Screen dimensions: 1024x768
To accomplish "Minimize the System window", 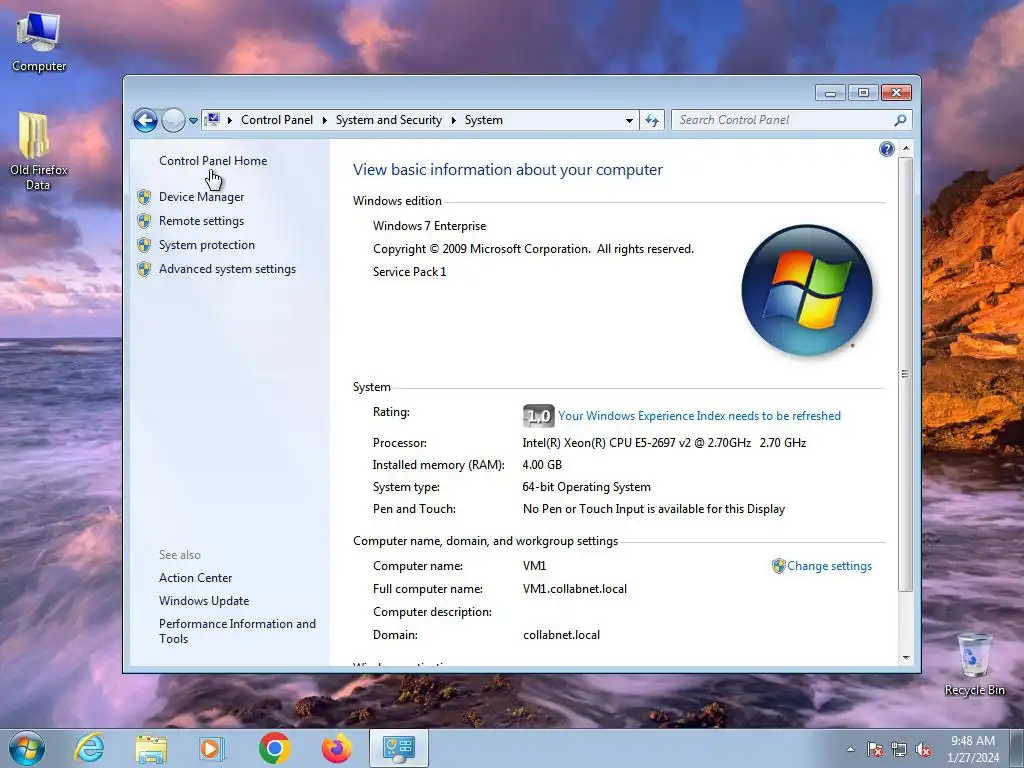I will [830, 93].
